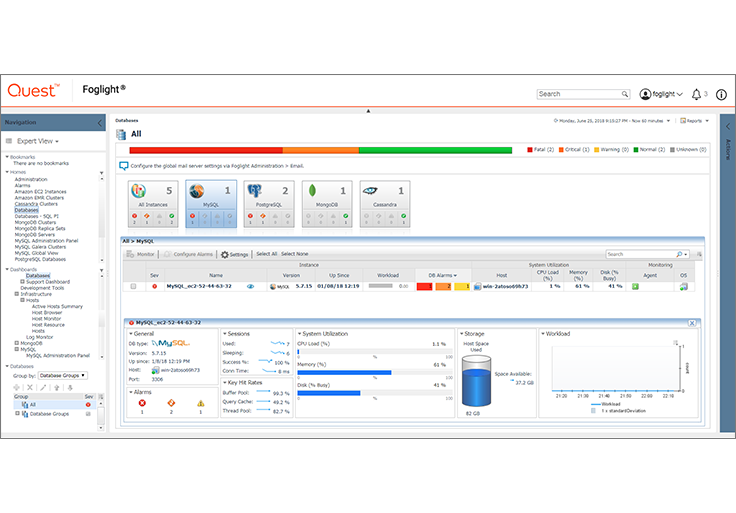736x513 pixels.
Task: Click the storage cylinder graphic
Action: (476, 381)
